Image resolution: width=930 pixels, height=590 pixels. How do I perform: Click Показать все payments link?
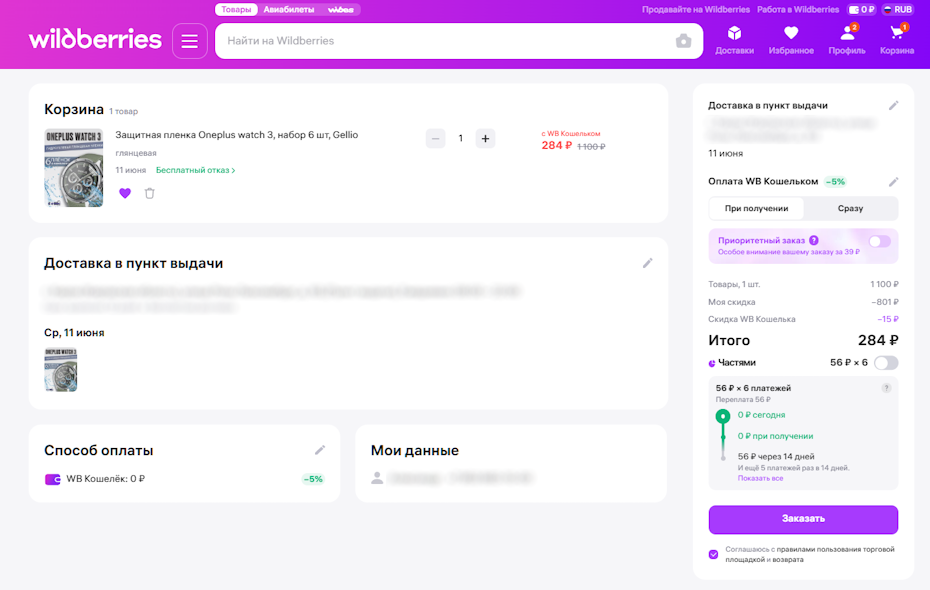pos(760,478)
